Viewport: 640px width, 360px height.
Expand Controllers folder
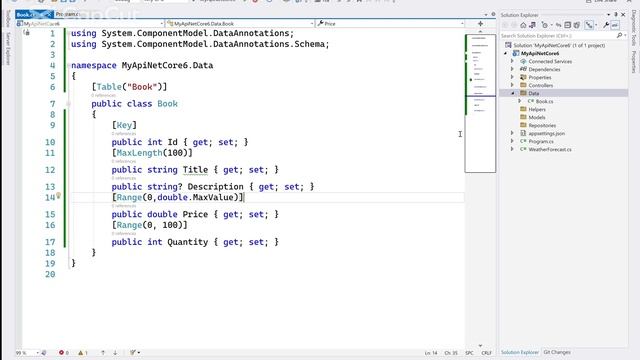513,85
